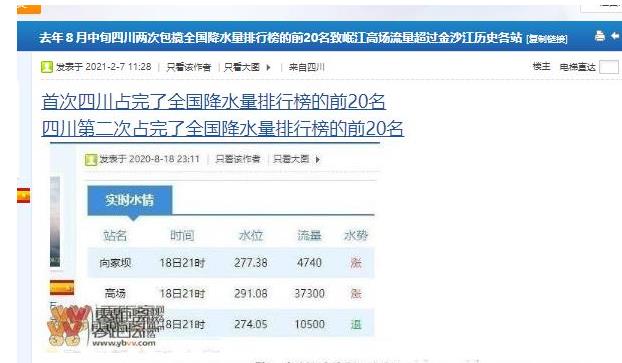This screenshot has height=363, width=622.
Task: Click the 楼主 label
Action: point(541,66)
